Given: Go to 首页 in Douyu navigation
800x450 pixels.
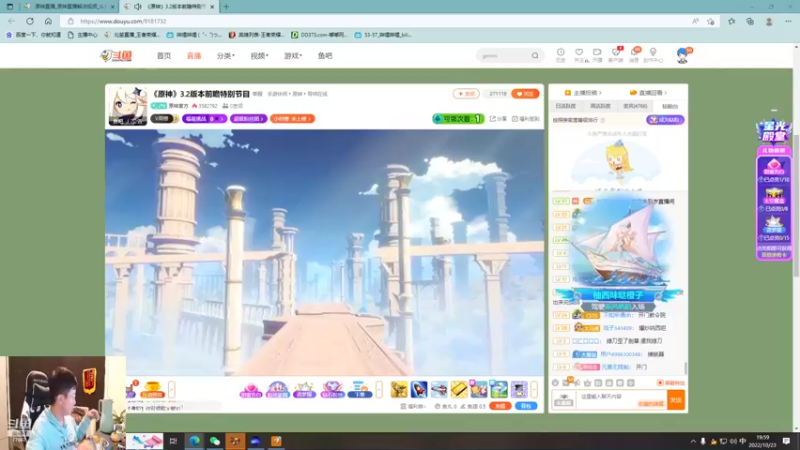Looking at the screenshot, I should pyautogui.click(x=164, y=56).
